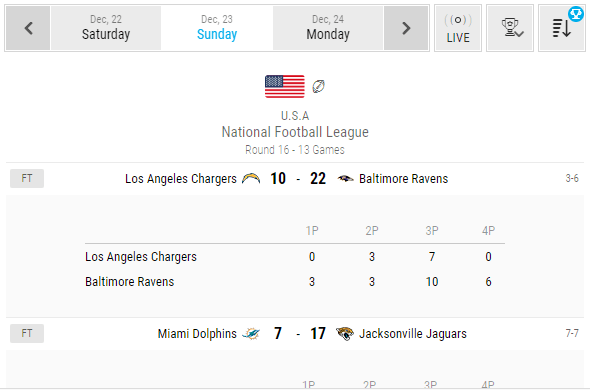This screenshot has width=590, height=390.
Task: Go to next day with right arrow
Action: (x=406, y=28)
